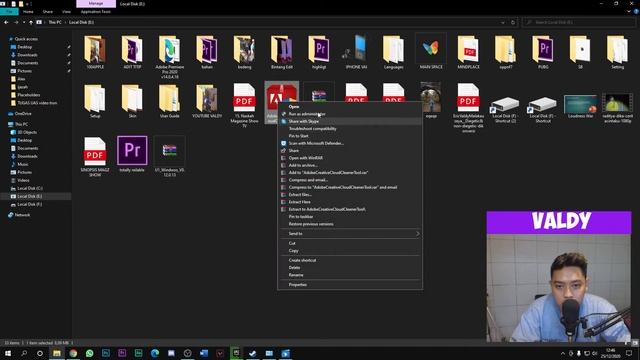This screenshot has width=640, height=360.
Task: Open Network in navigation pane
Action: coord(22,215)
